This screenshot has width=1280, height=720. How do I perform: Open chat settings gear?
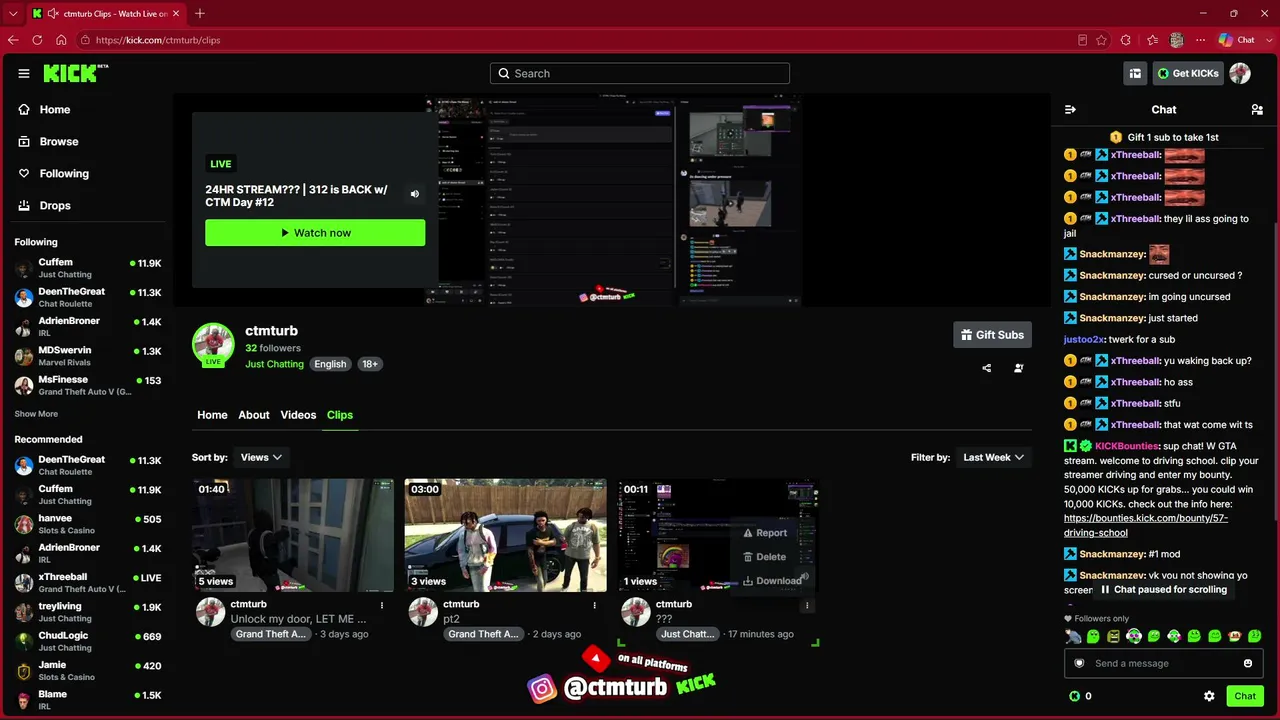[1209, 696]
